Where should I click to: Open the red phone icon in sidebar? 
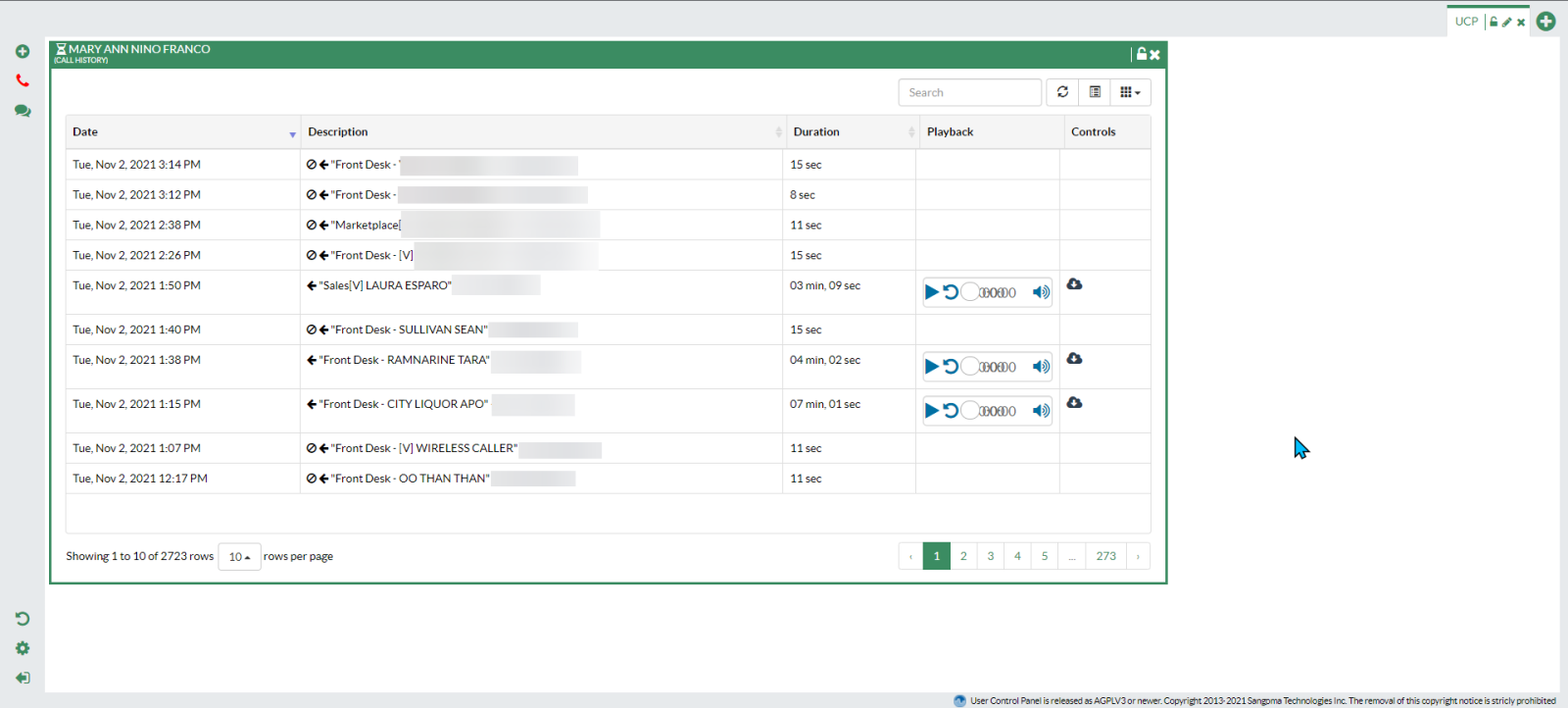23,80
